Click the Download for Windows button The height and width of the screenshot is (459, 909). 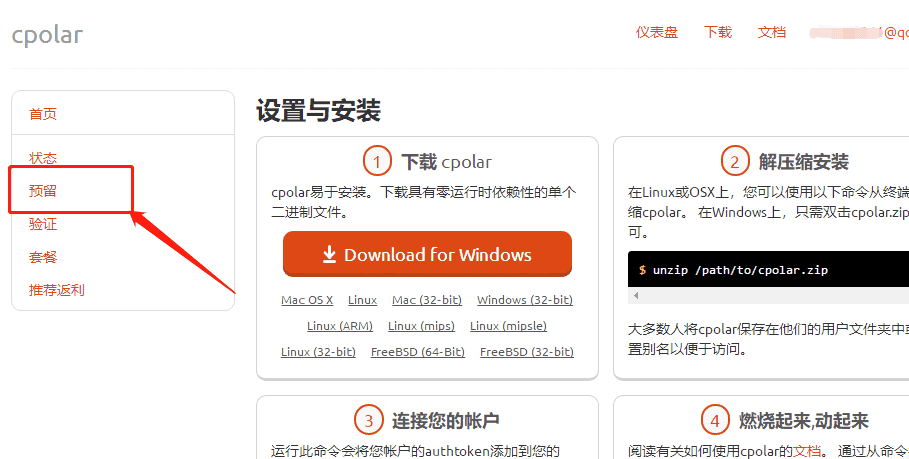click(427, 254)
